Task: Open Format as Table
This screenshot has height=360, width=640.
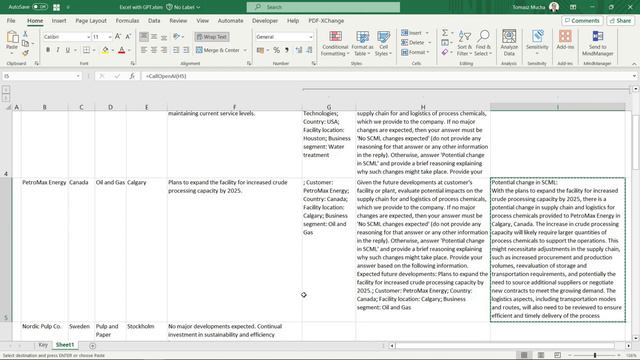Action: (x=362, y=43)
